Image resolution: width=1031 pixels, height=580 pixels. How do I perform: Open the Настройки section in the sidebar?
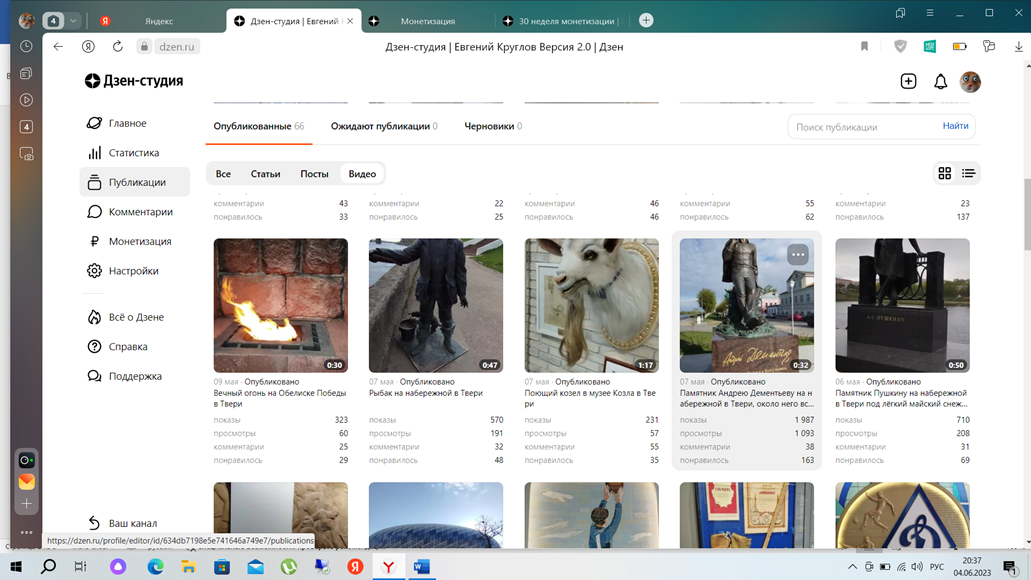[x=133, y=271]
